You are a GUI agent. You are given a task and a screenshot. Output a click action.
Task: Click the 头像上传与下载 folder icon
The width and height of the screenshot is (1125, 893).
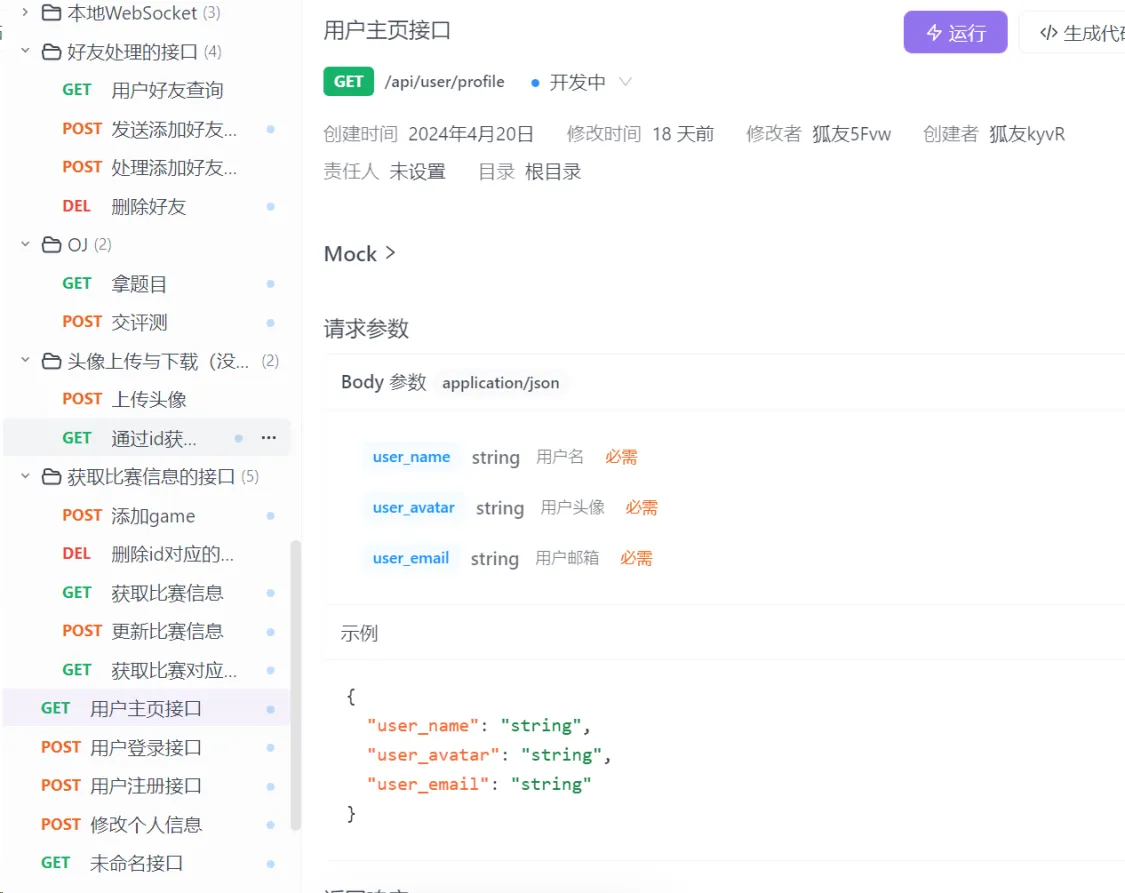click(x=51, y=361)
